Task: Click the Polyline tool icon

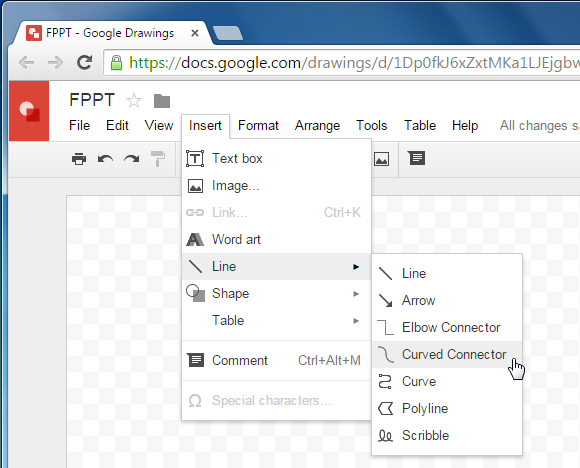Action: 385,408
